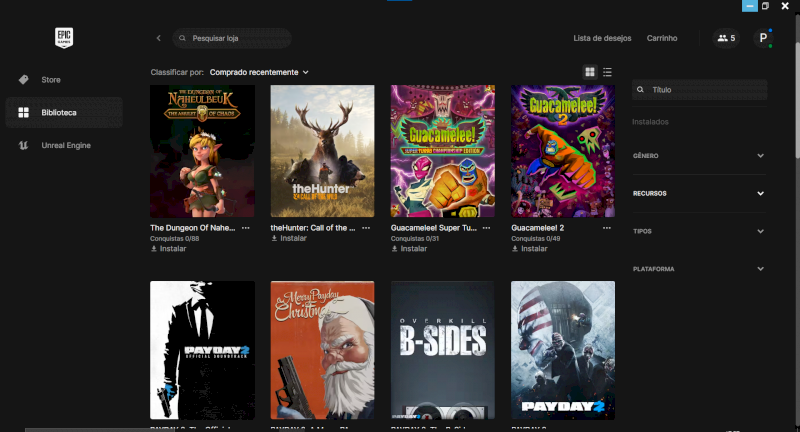Click 'theHunter: Call of the ...' title
This screenshot has width=800, height=432.
click(313, 228)
